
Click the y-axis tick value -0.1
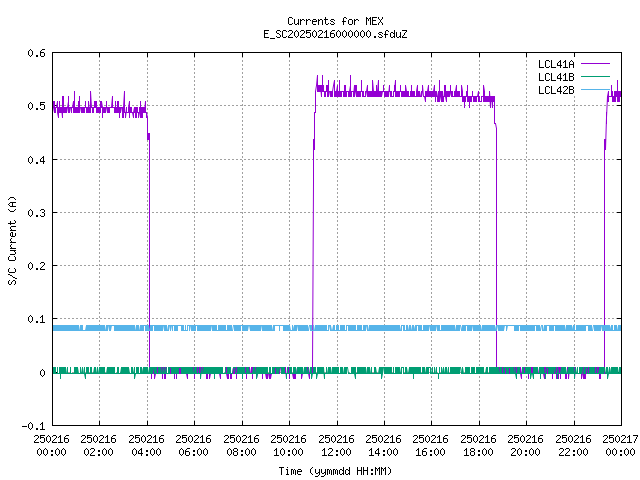pyautogui.click(x=33, y=426)
